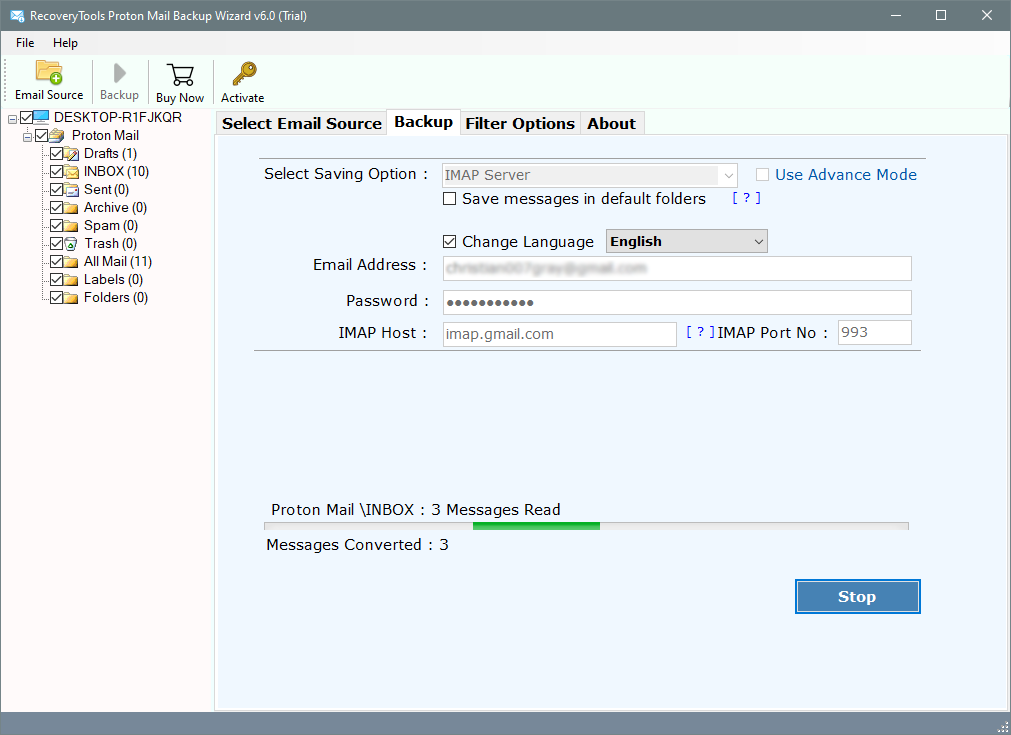
Task: Uncheck the All Mail checkbox
Action: pos(57,262)
